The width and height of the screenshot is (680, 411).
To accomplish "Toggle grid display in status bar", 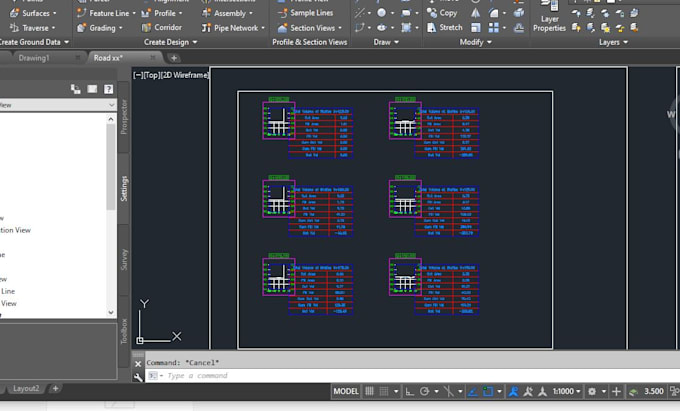I will [x=369, y=391].
